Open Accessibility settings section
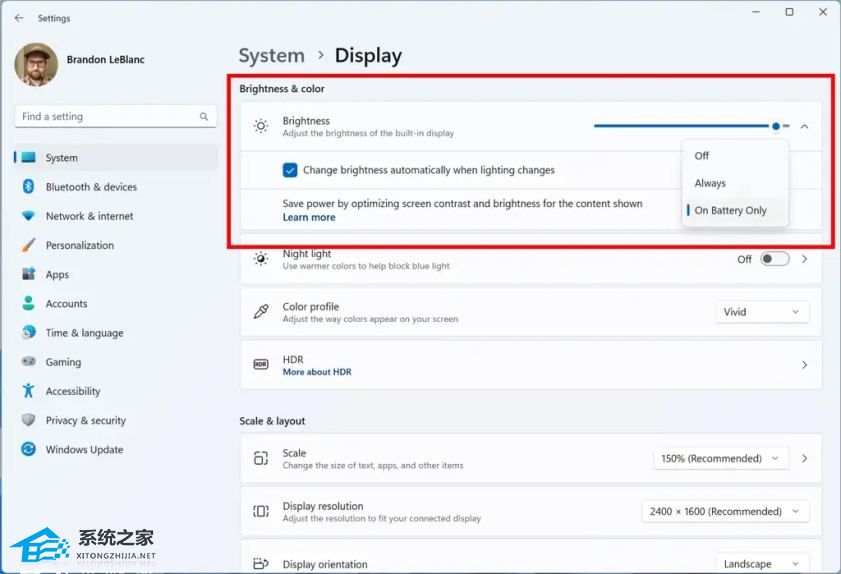Screen dimensions: 841x574 [x=73, y=391]
